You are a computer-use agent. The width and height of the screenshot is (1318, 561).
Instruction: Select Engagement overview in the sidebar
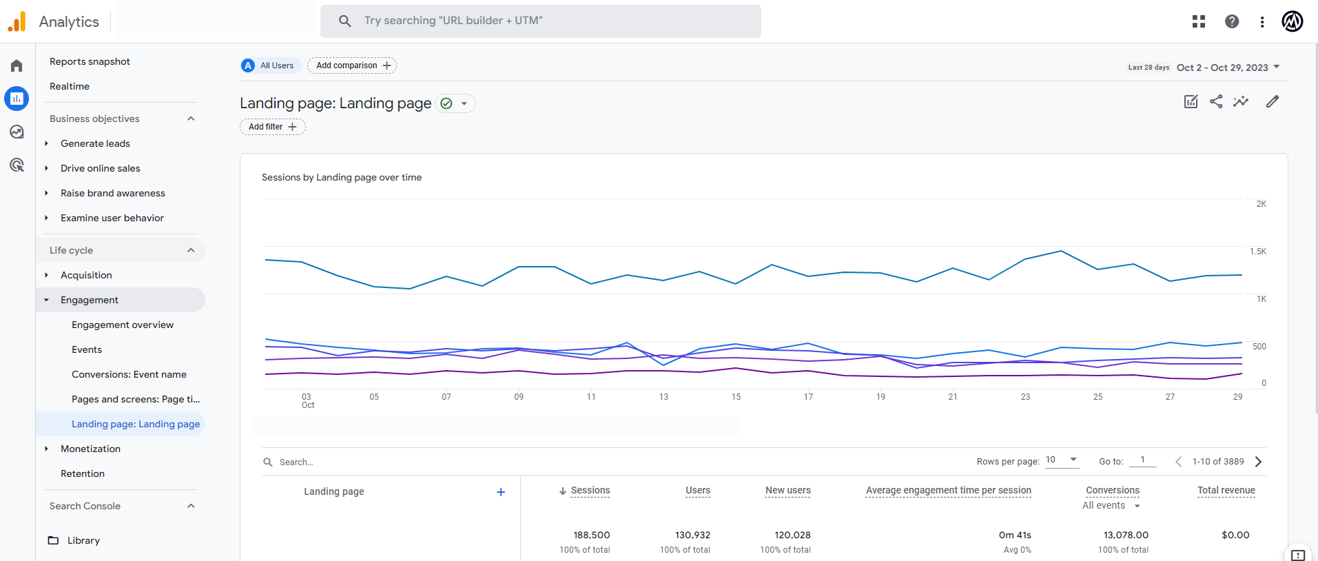pos(122,325)
